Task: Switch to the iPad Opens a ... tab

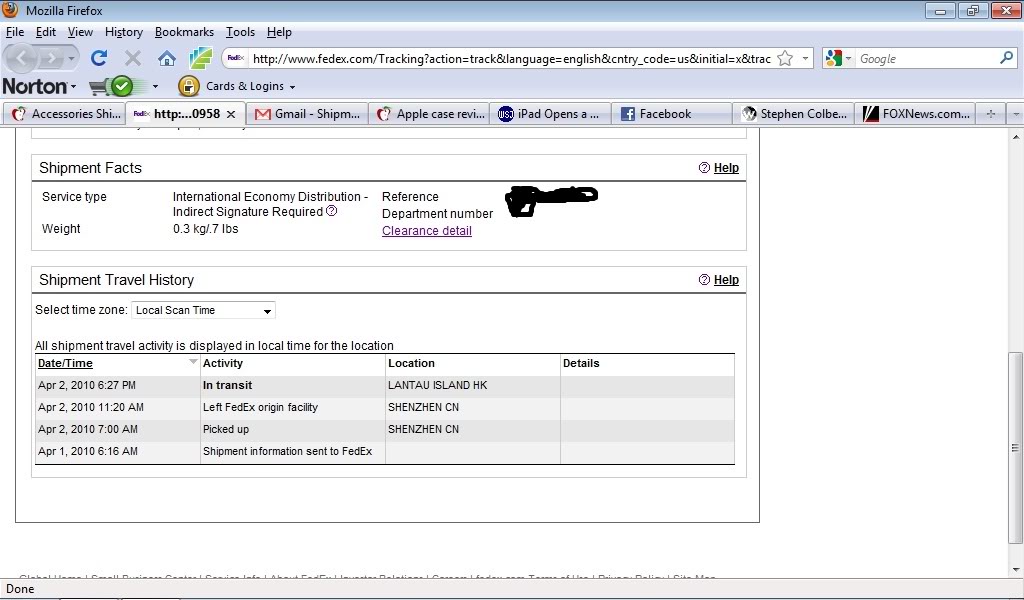Action: click(550, 114)
